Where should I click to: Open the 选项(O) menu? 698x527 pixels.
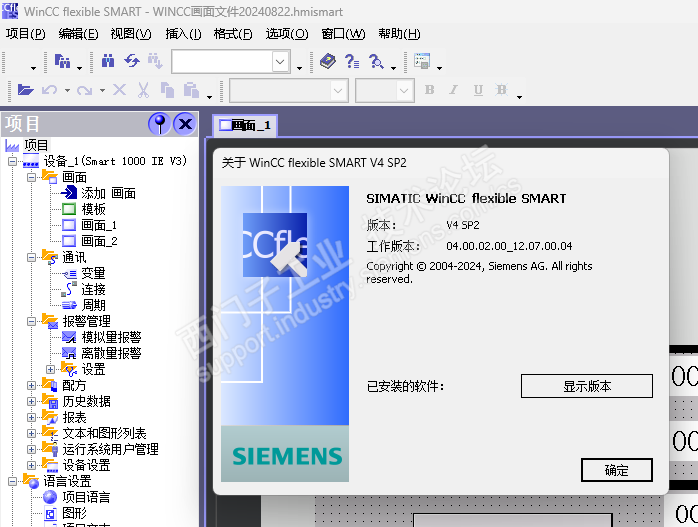pyautogui.click(x=287, y=34)
